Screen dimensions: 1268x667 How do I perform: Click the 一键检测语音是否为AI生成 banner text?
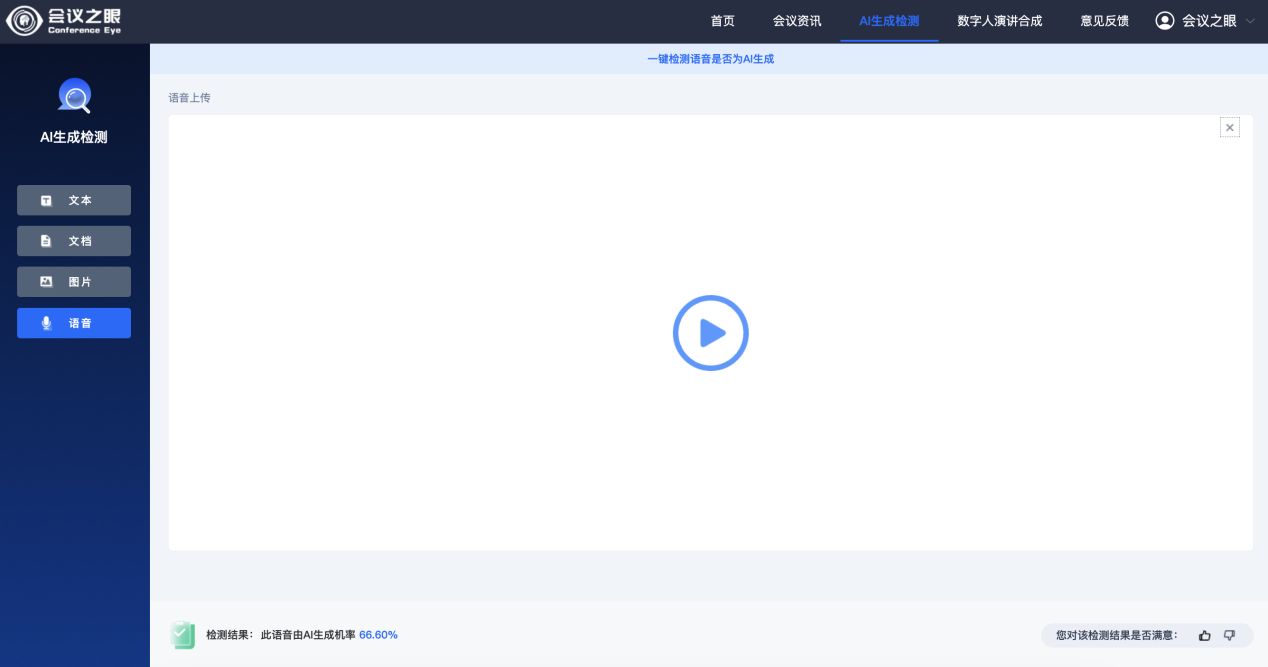(711, 59)
